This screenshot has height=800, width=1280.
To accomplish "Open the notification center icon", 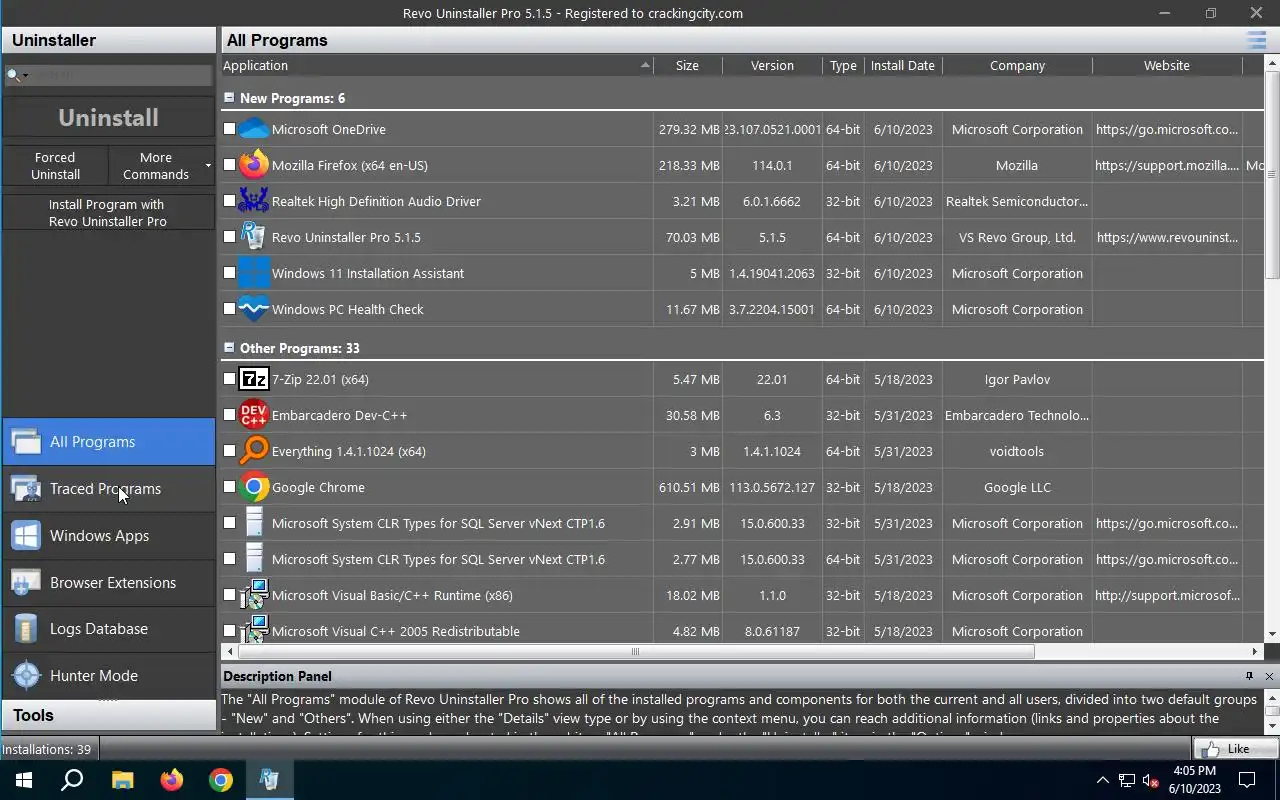I will [x=1247, y=780].
